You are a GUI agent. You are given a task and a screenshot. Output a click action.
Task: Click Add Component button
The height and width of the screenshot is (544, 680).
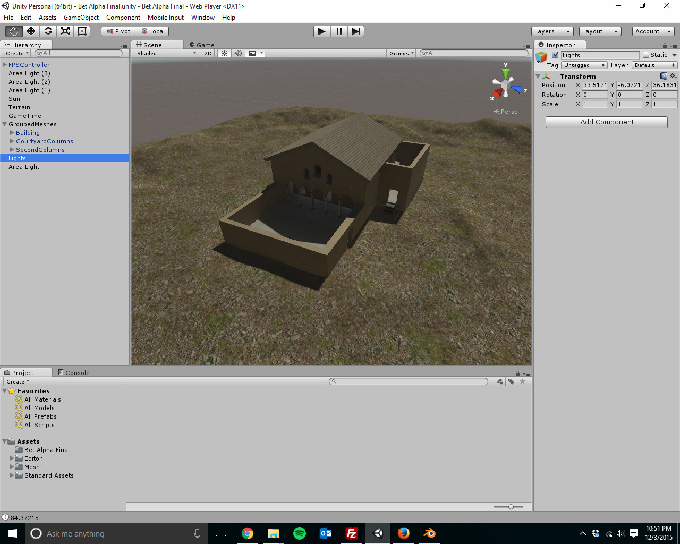pos(606,122)
